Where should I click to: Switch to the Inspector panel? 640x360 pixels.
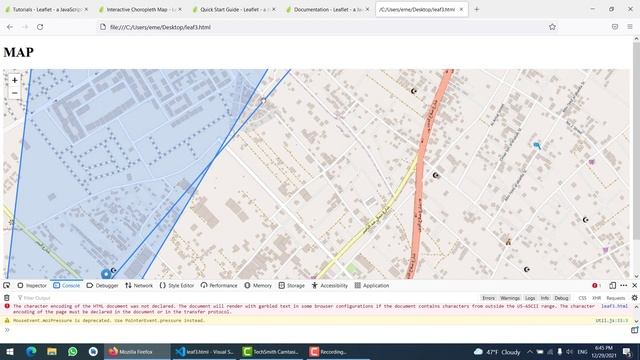coord(32,285)
